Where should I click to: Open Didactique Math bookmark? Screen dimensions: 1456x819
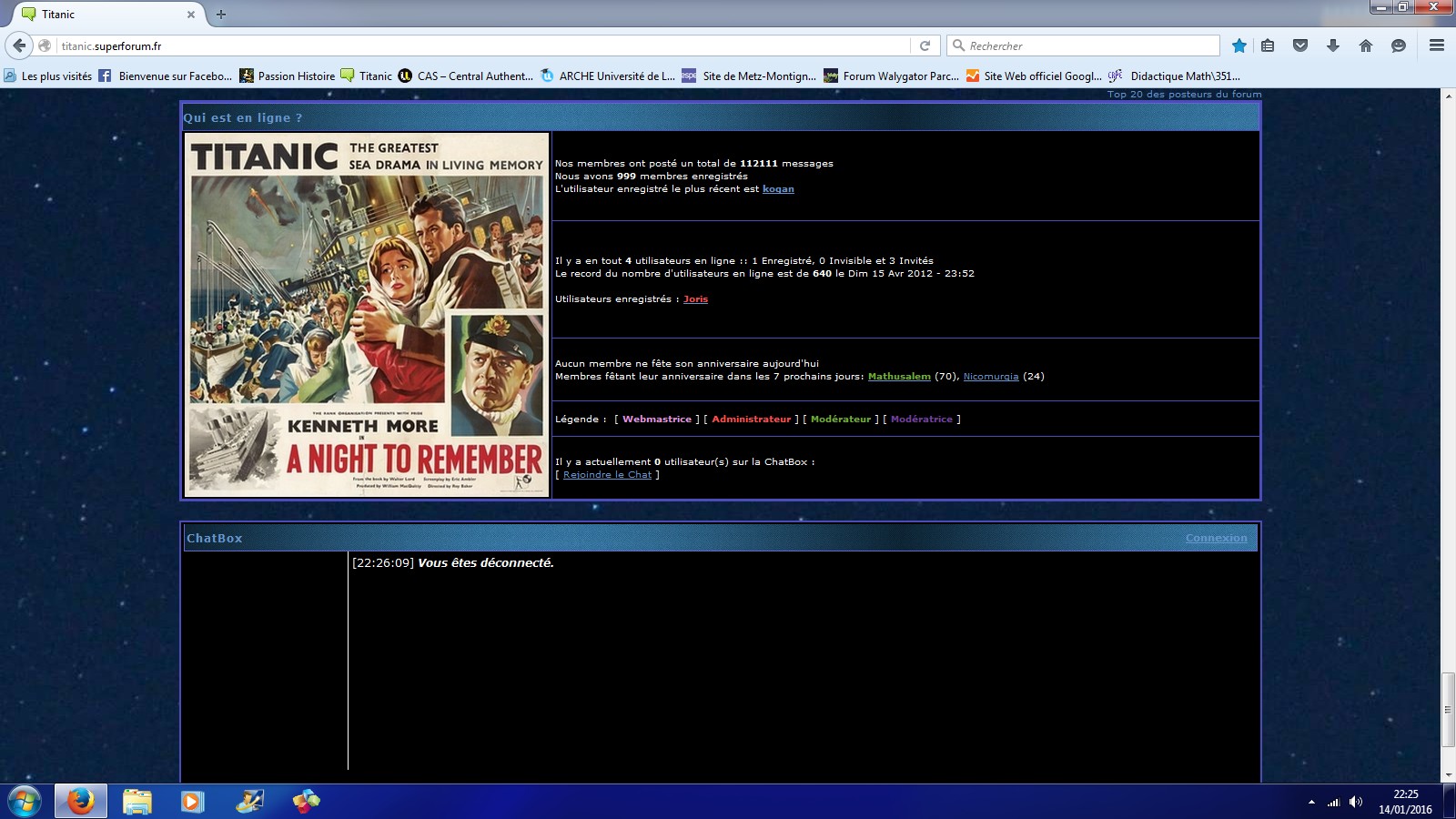click(x=1175, y=76)
